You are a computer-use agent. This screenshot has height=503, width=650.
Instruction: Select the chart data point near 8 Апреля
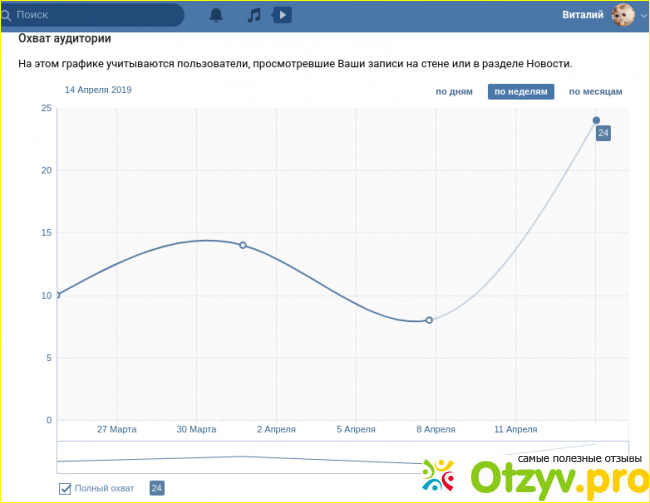tap(429, 320)
